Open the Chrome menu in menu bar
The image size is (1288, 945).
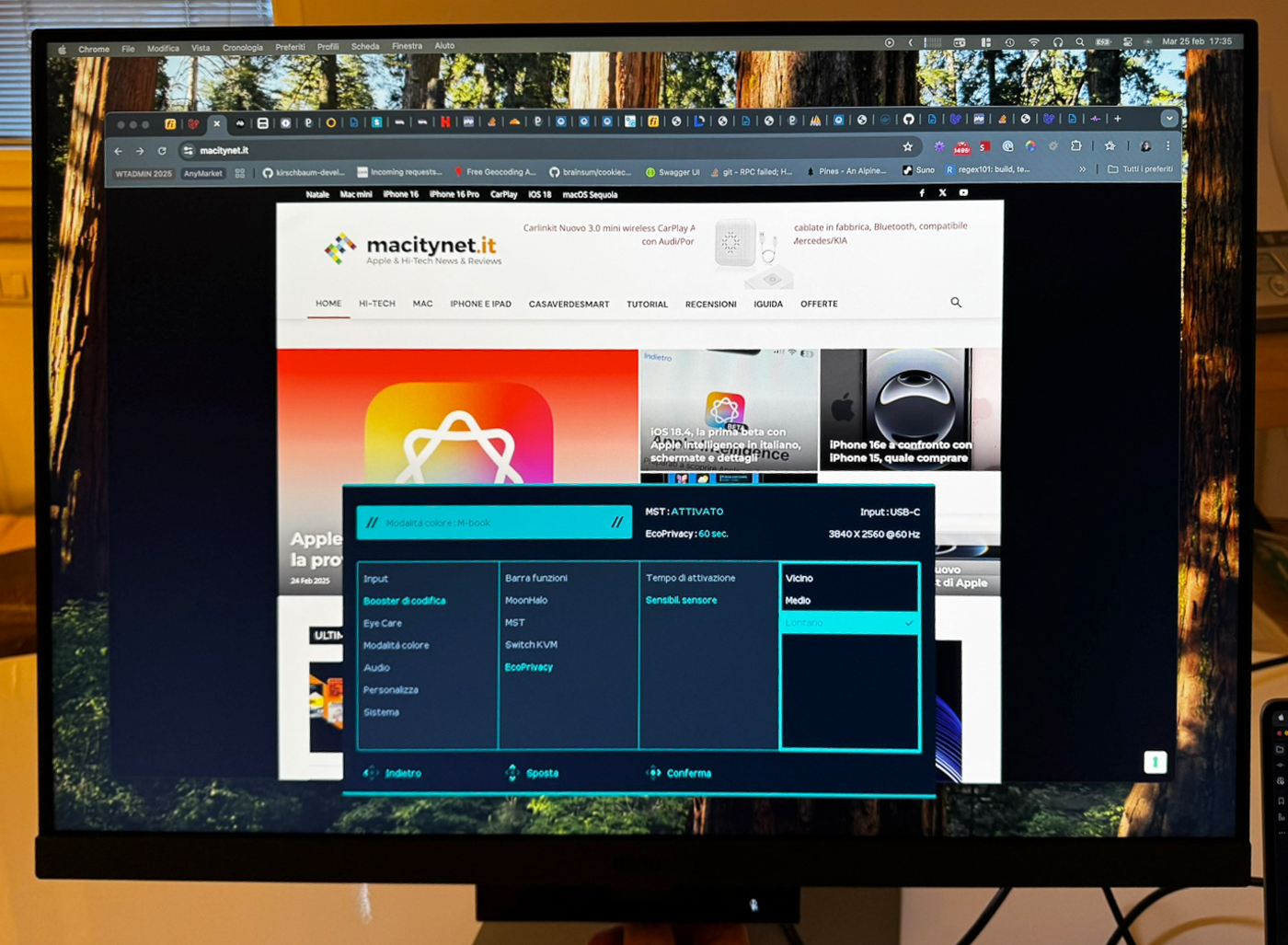click(94, 50)
